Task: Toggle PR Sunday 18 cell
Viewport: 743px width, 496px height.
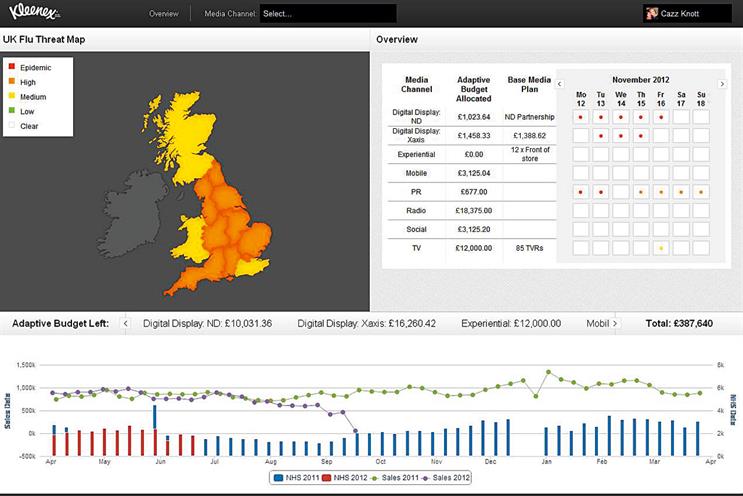Action: 701,192
